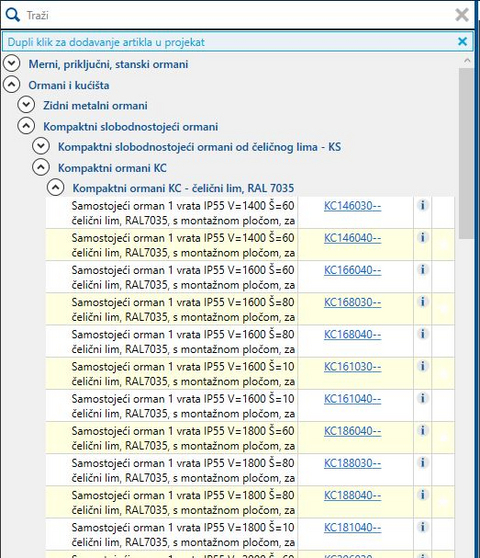Select the Kompaktni ormani KC label
The image size is (480, 558).
coord(112,168)
